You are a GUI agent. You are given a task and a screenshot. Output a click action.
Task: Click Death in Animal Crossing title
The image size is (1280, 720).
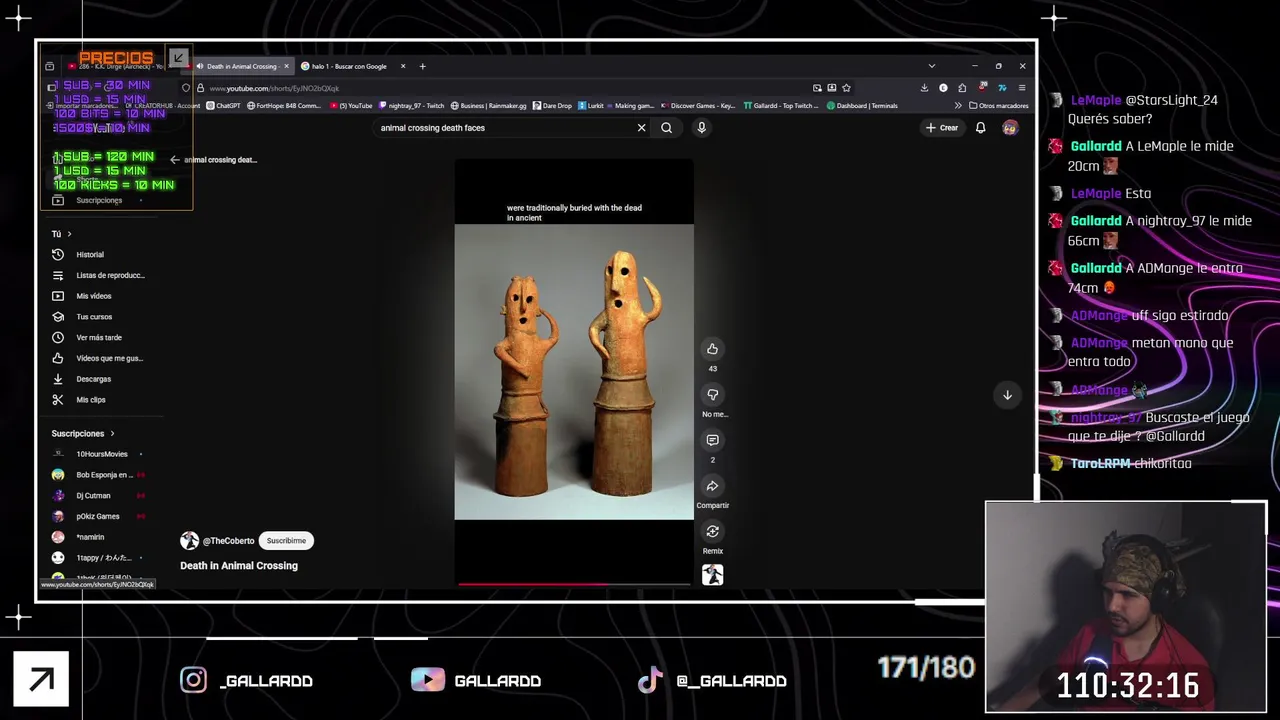[239, 566]
